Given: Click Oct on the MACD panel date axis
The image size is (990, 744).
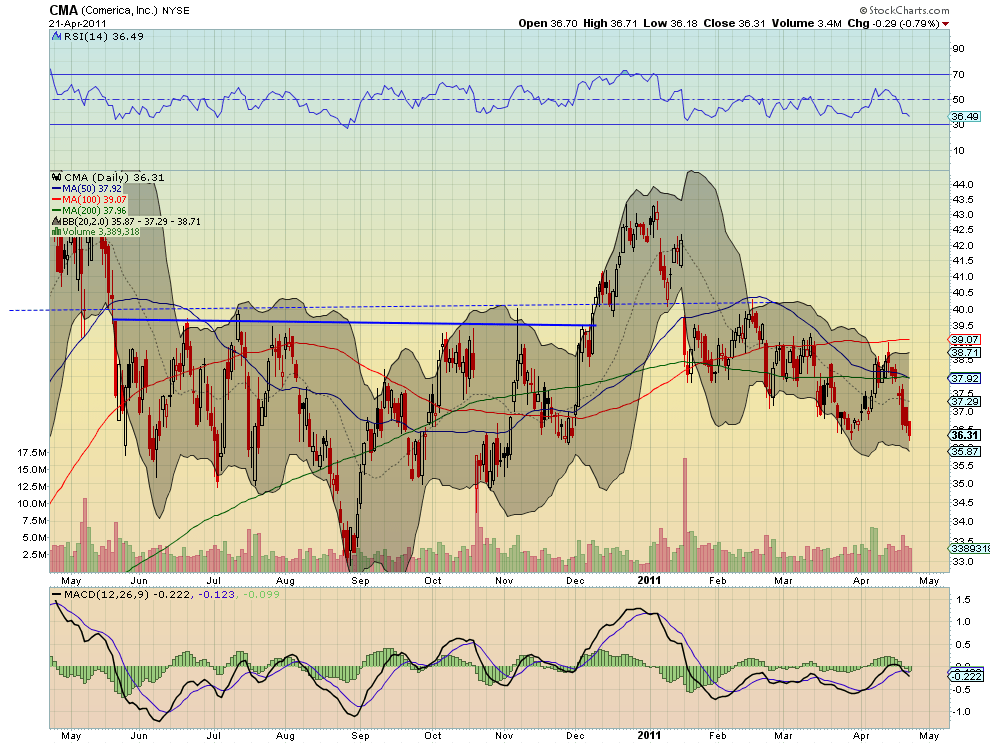Looking at the screenshot, I should click(432, 735).
